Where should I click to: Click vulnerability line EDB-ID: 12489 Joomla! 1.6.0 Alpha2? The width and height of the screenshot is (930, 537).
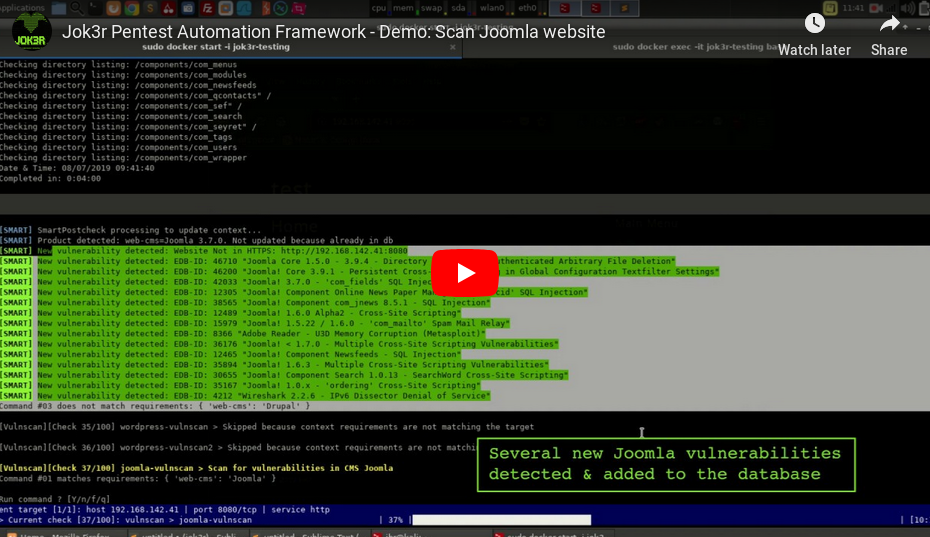tap(231, 313)
